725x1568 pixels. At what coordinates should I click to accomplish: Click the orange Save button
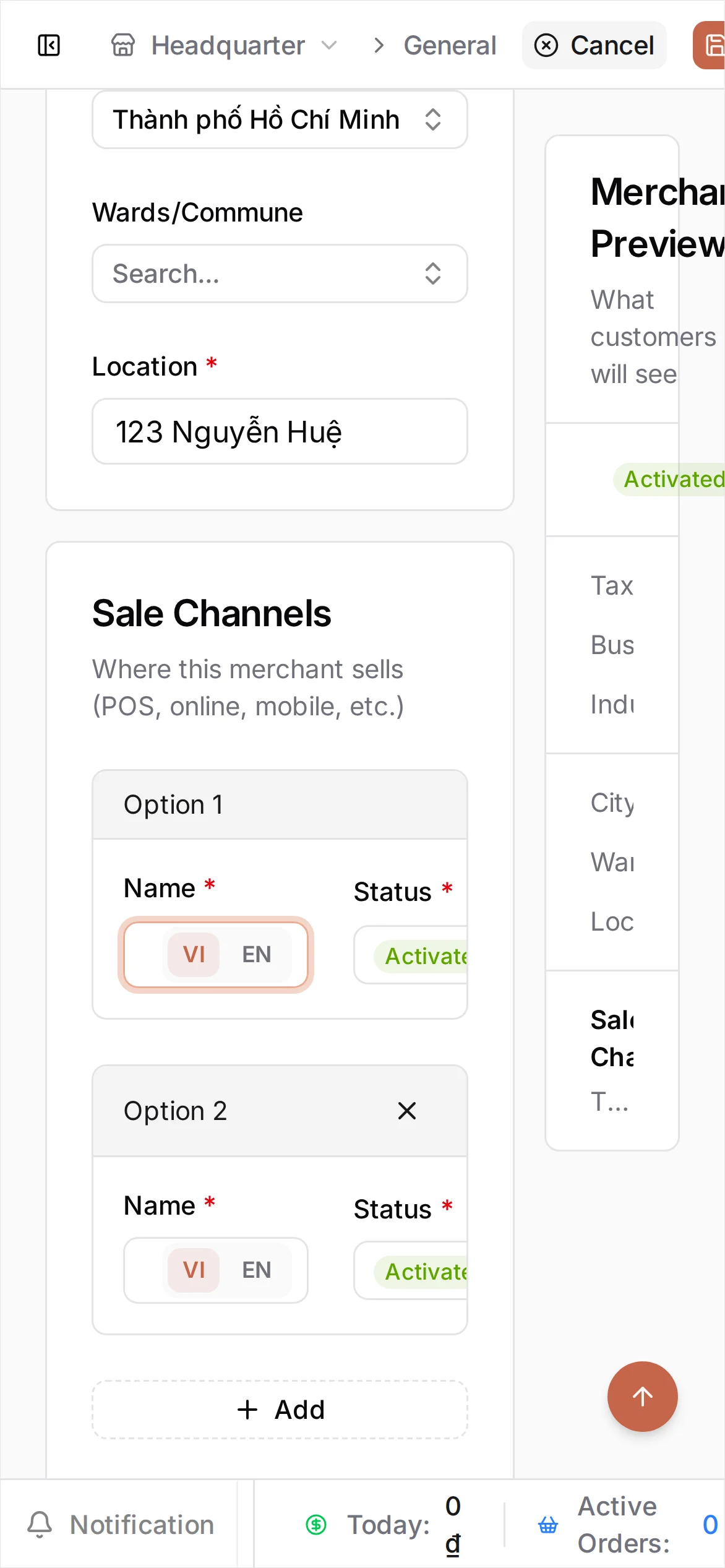pos(710,45)
